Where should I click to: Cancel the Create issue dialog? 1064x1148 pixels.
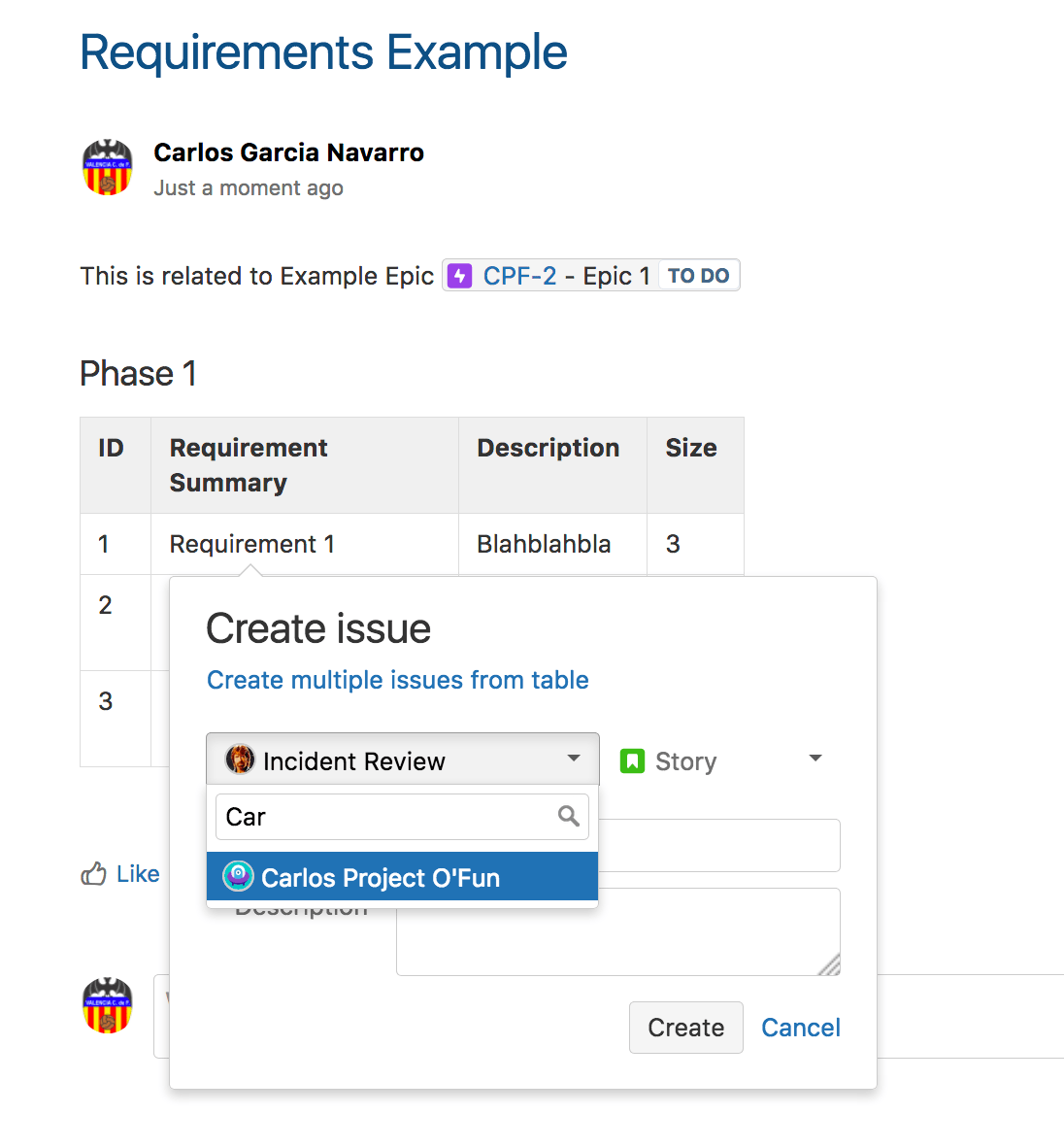(800, 1027)
